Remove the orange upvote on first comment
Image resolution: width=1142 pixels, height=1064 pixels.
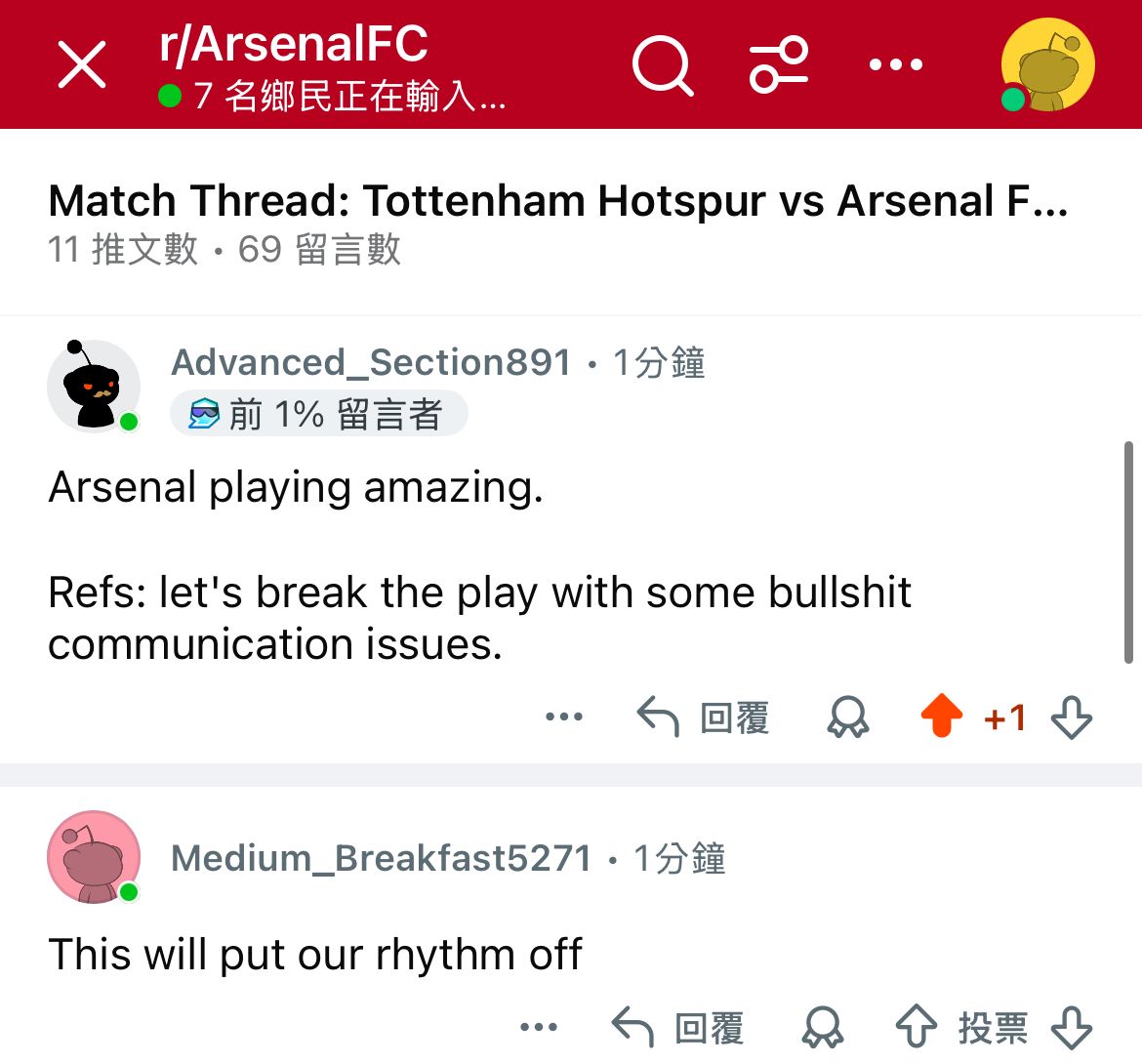[x=942, y=716]
